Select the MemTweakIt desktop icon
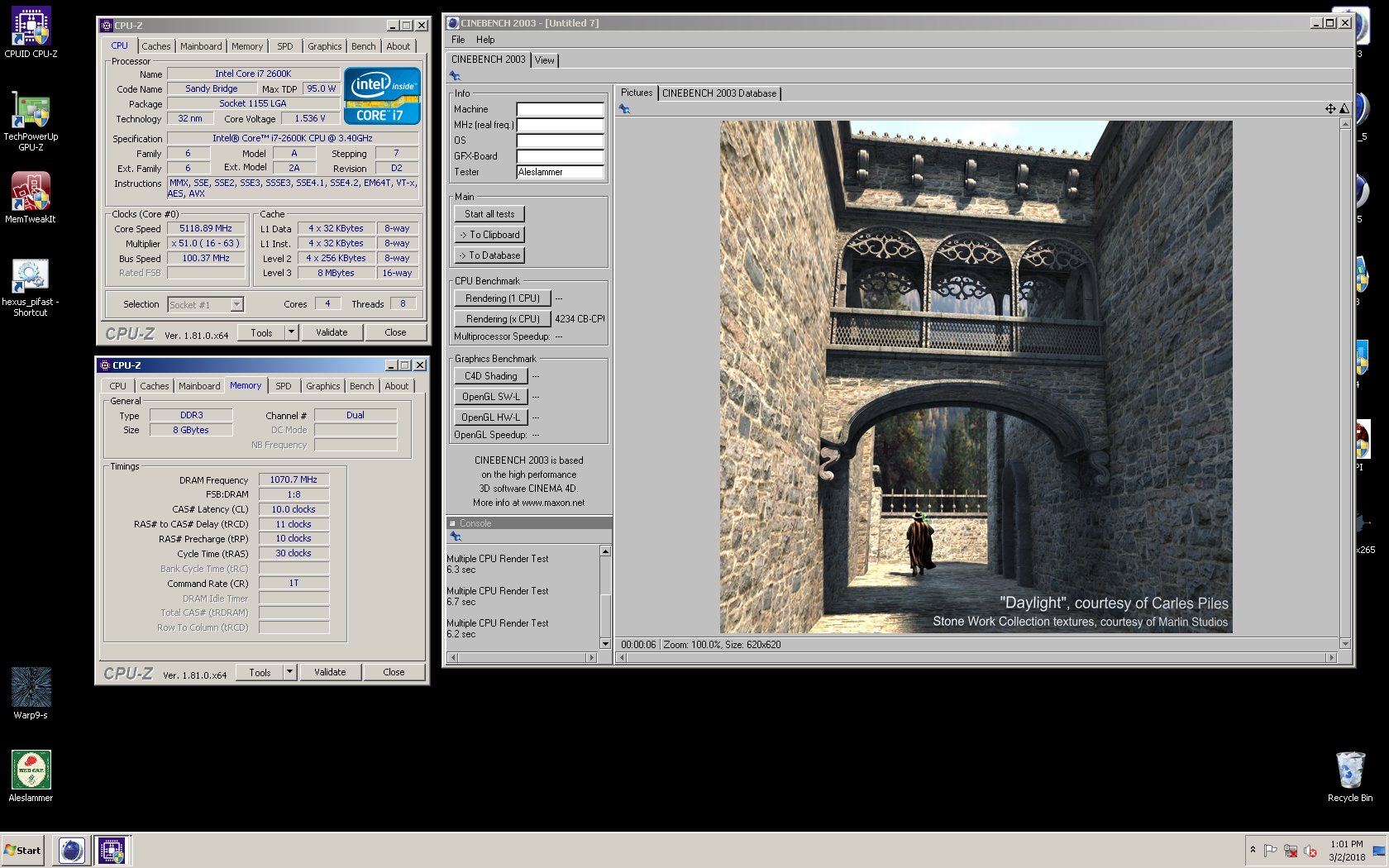Image resolution: width=1389 pixels, height=868 pixels. pyautogui.click(x=31, y=198)
